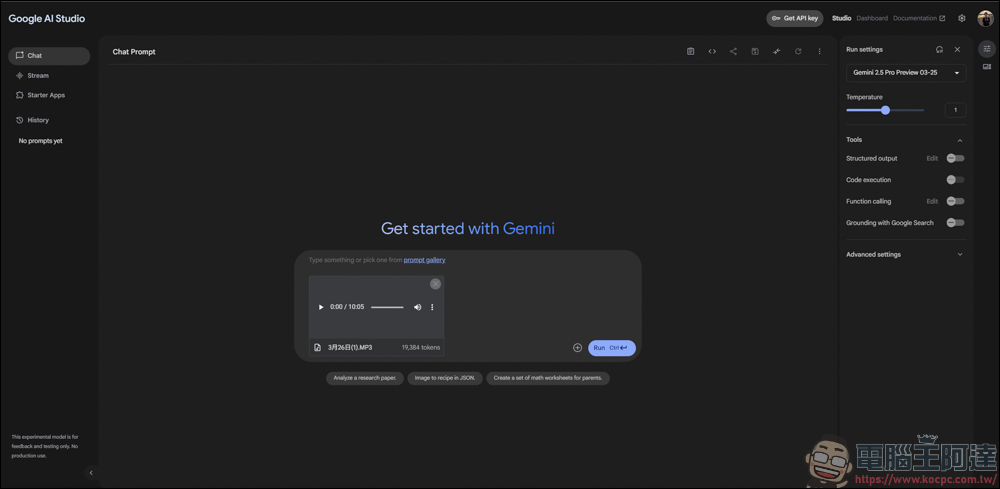The image size is (1000, 489).
Task: Click the Get API key button
Action: click(795, 18)
